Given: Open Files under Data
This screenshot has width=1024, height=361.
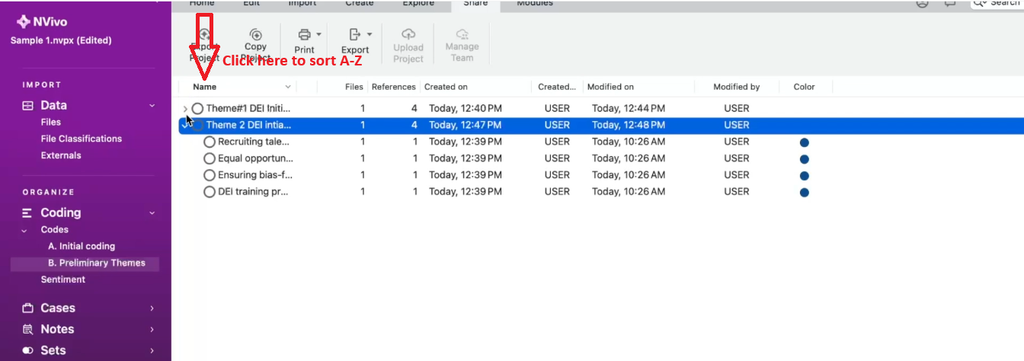Looking at the screenshot, I should 51,122.
